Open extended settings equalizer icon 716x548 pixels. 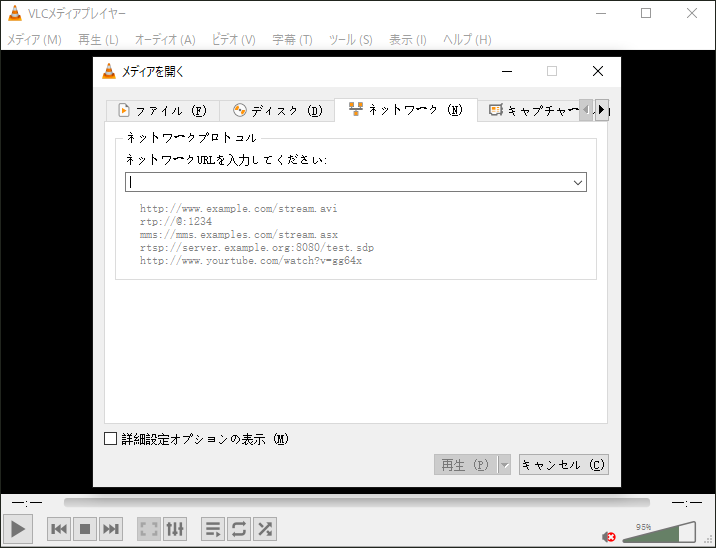(175, 529)
